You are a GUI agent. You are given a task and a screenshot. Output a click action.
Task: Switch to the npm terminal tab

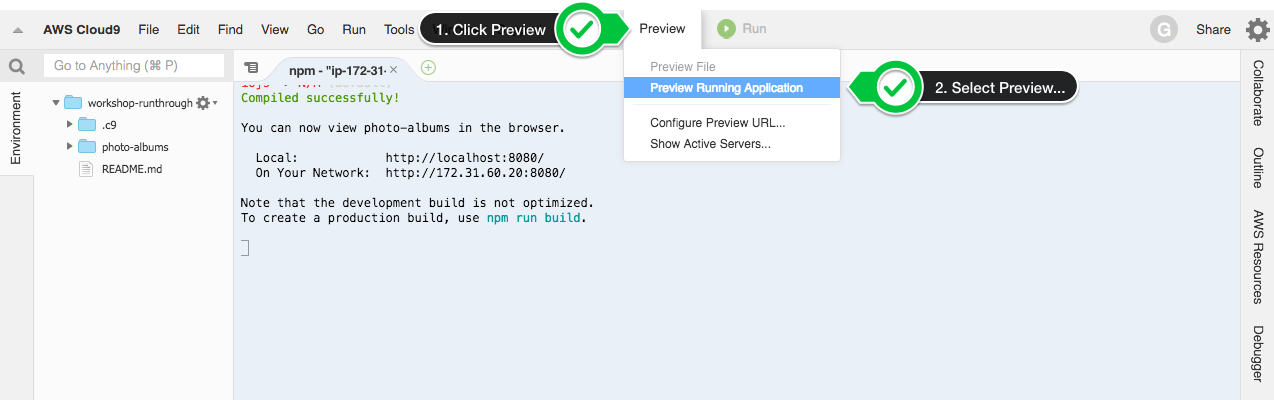337,69
